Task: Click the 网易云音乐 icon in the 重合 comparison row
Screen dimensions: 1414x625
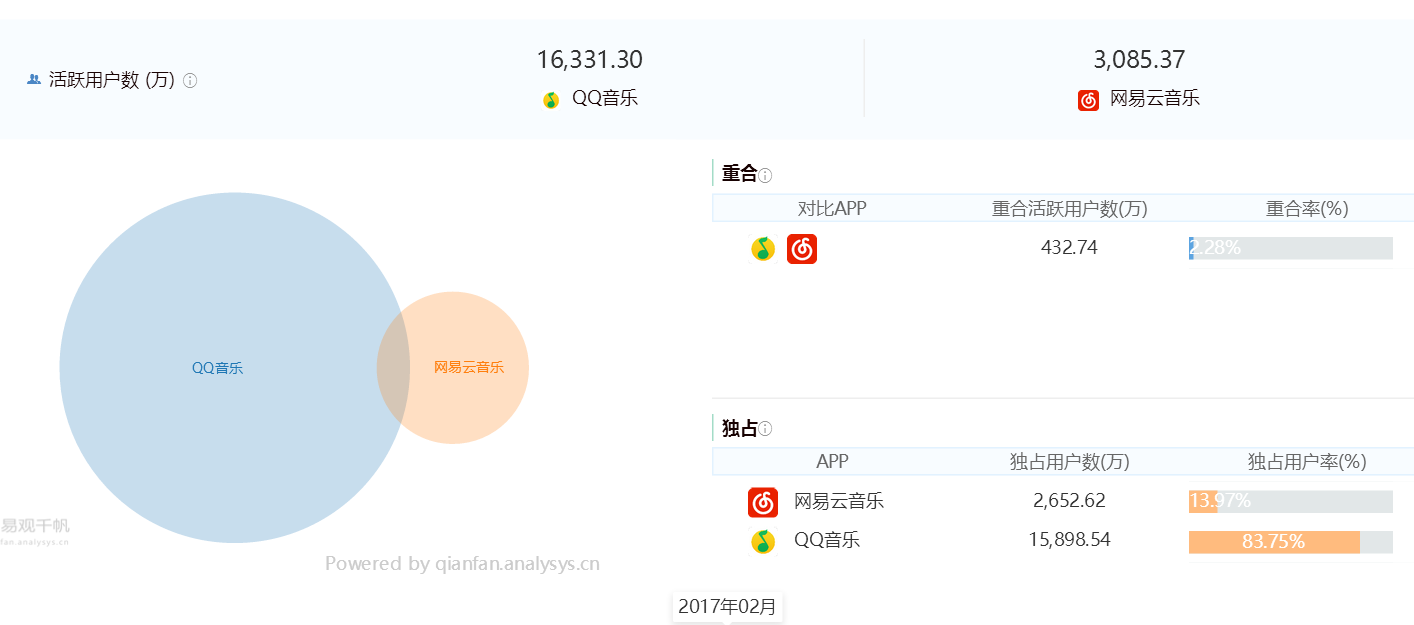Action: (802, 248)
